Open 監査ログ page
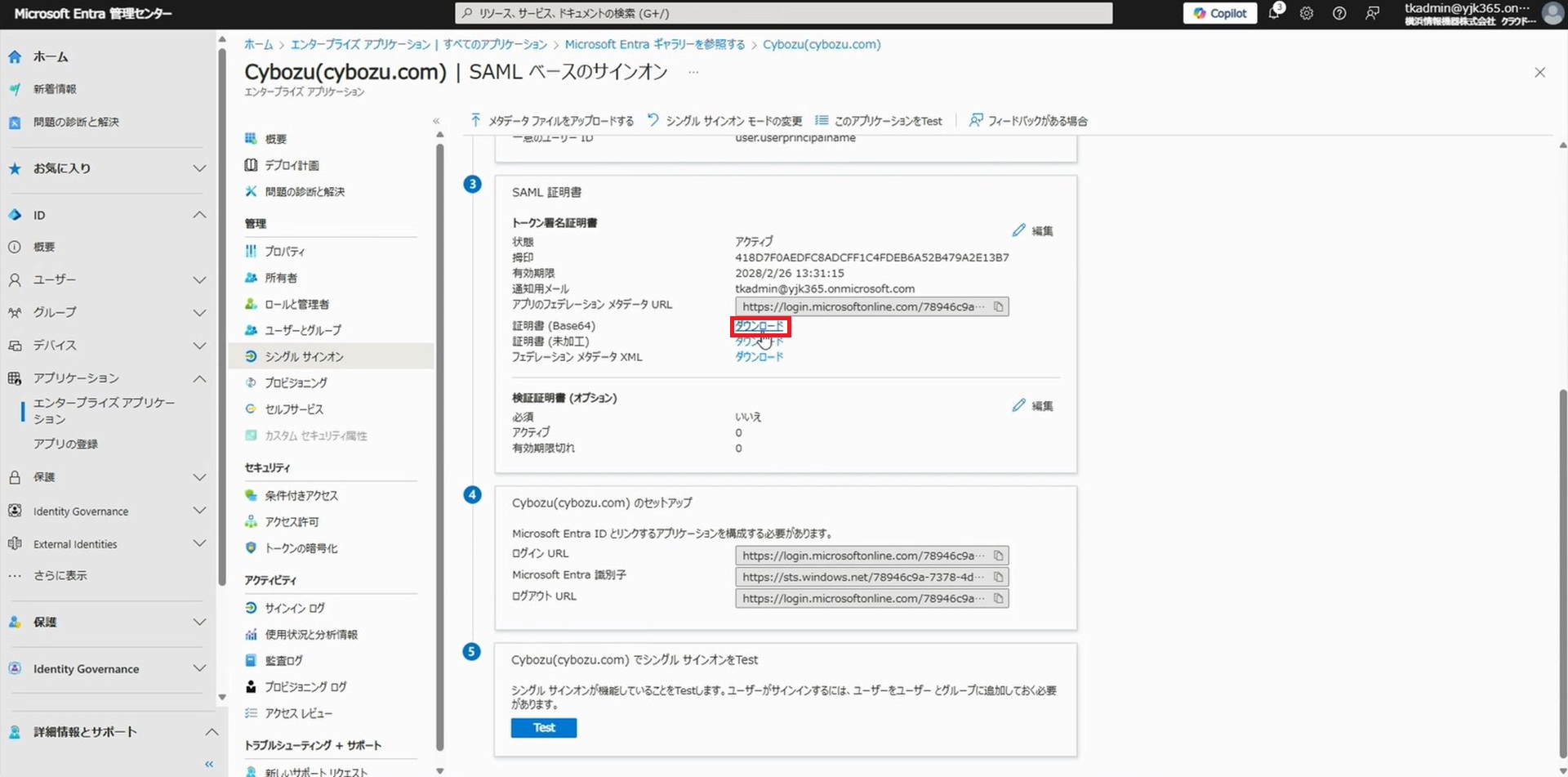1568x777 pixels. (x=283, y=660)
